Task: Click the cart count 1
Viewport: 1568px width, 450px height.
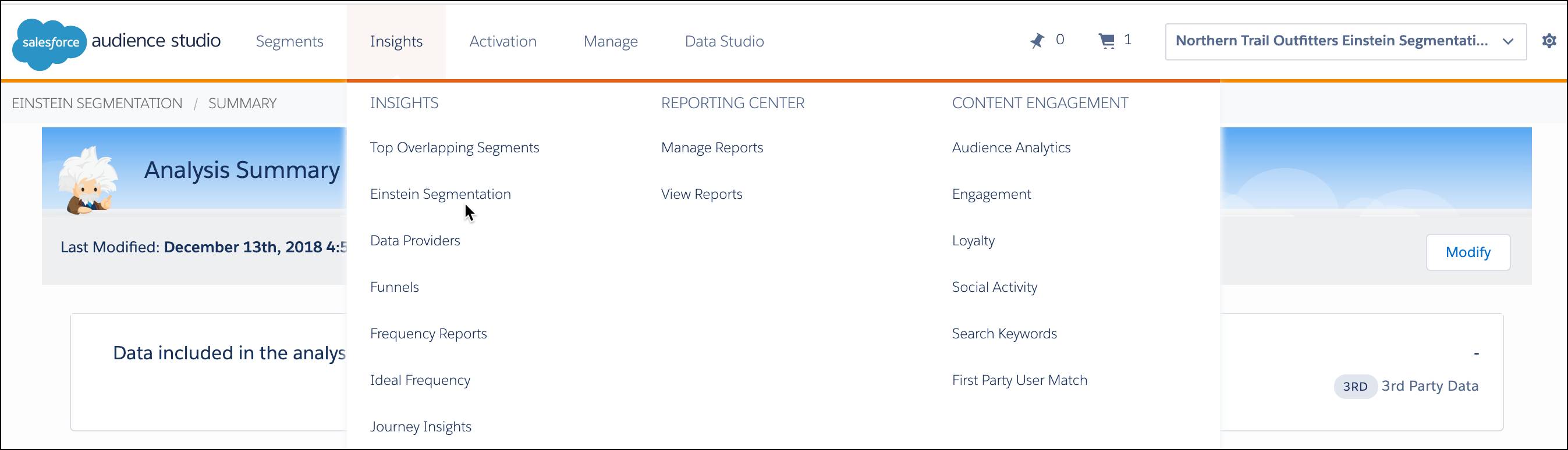Action: [x=1127, y=40]
